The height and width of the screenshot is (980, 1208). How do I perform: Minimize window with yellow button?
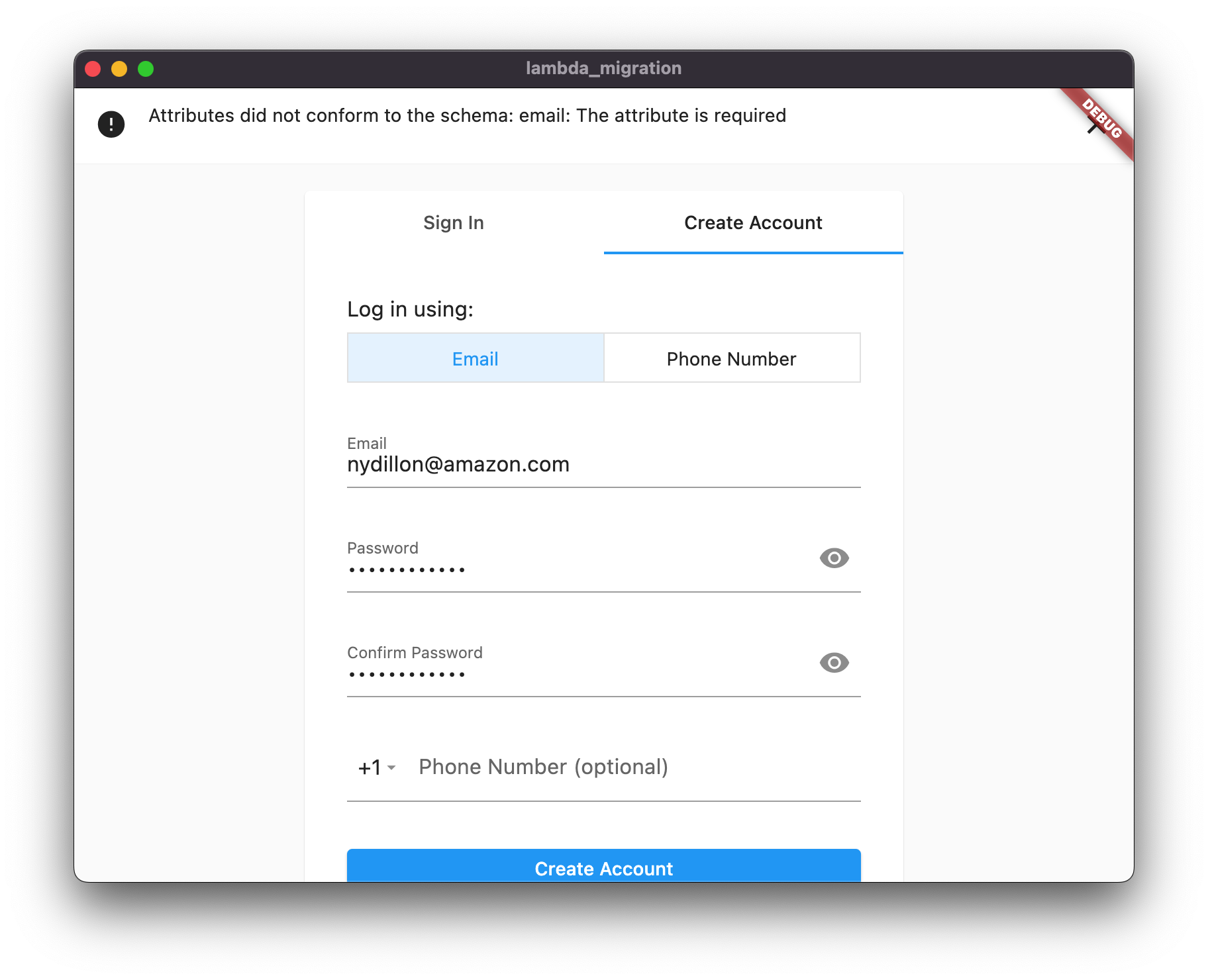pos(119,69)
